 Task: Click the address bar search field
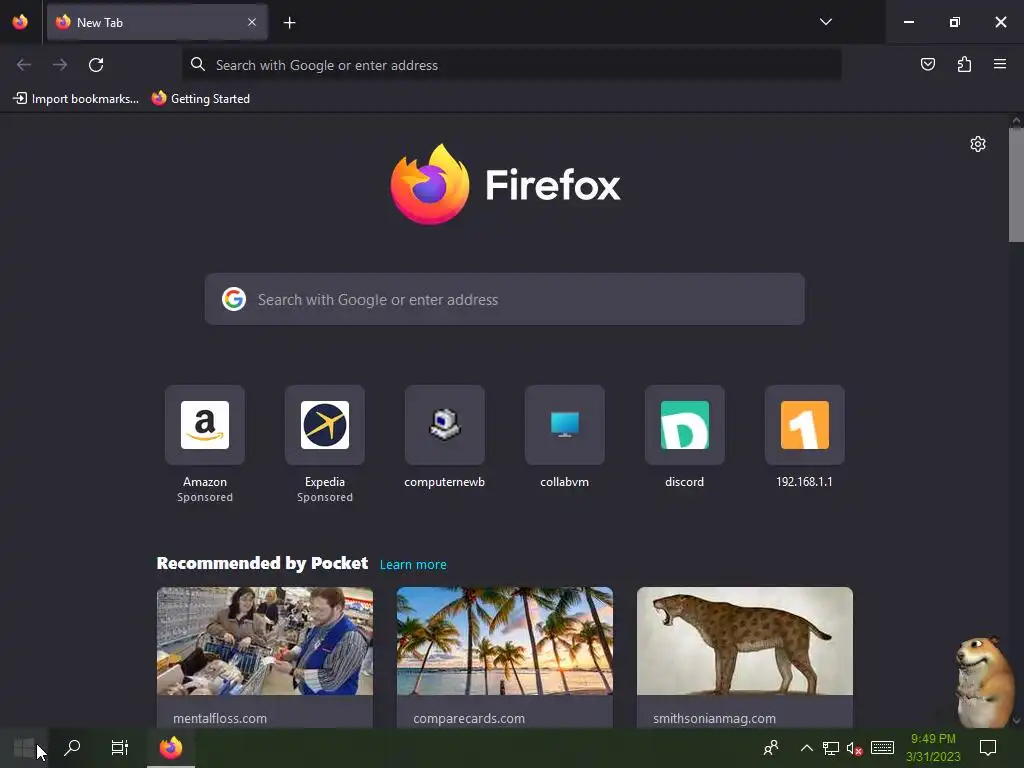511,65
